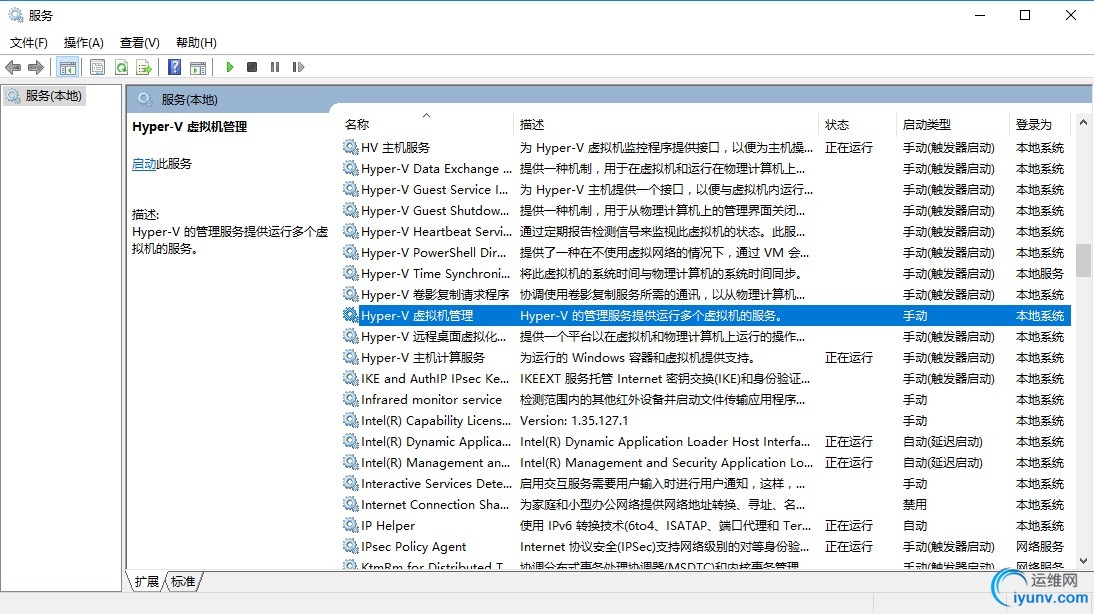1094x614 pixels.
Task: Open the 帮助(H) menu
Action: (196, 43)
